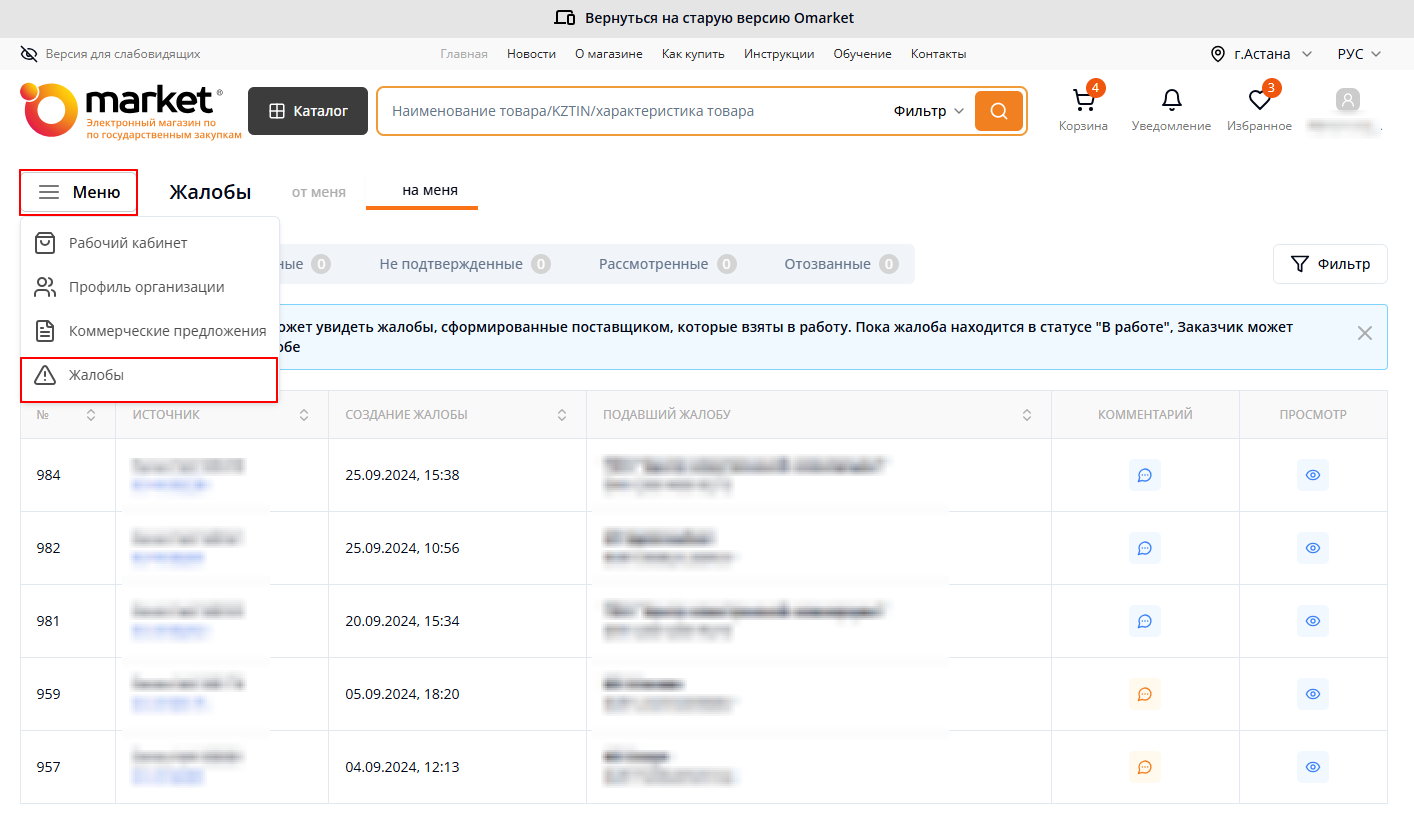The height and width of the screenshot is (833, 1414).
Task: Expand the city selector г.Астана
Action: pos(1250,54)
